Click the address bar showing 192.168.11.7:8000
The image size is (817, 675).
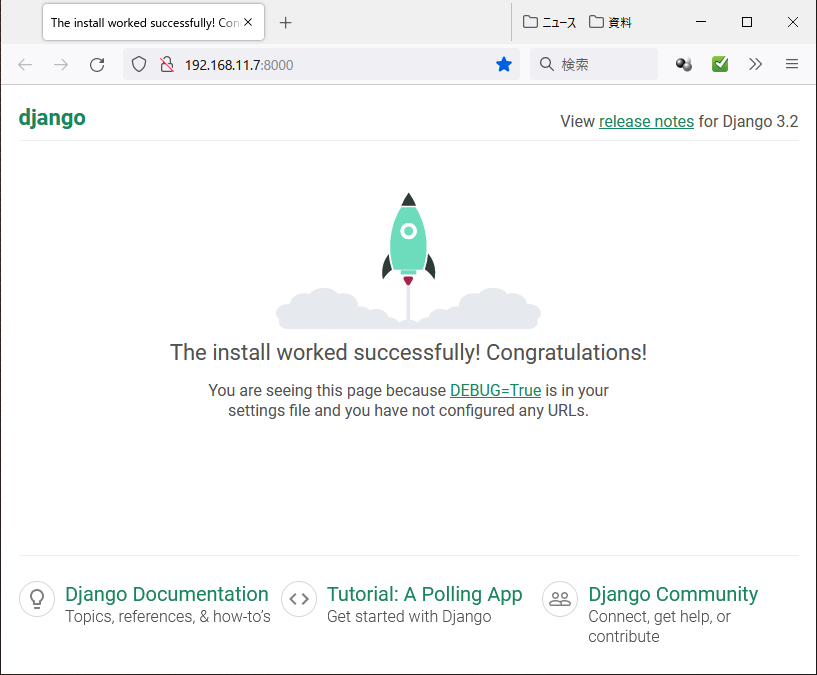coord(321,65)
